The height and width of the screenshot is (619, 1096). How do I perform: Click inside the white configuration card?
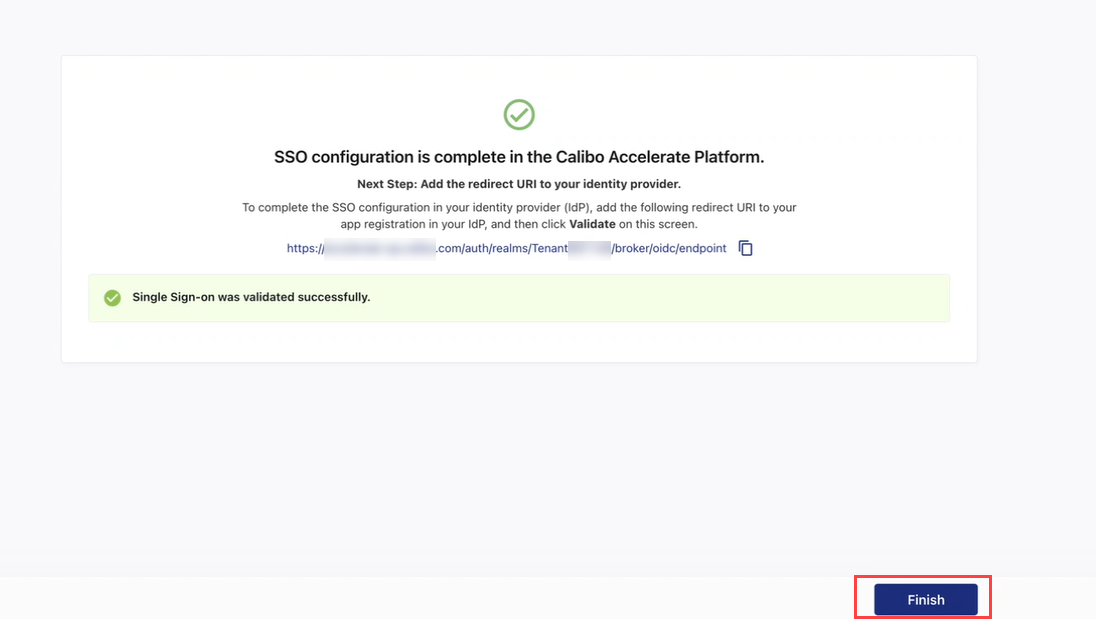(x=518, y=340)
